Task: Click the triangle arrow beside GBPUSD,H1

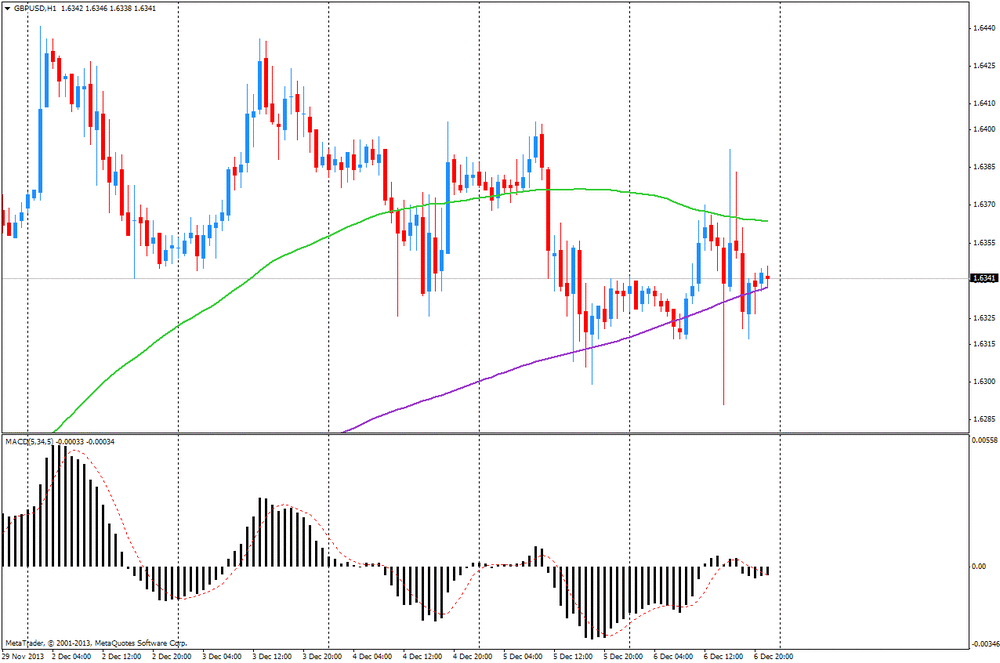Action: 7,6
